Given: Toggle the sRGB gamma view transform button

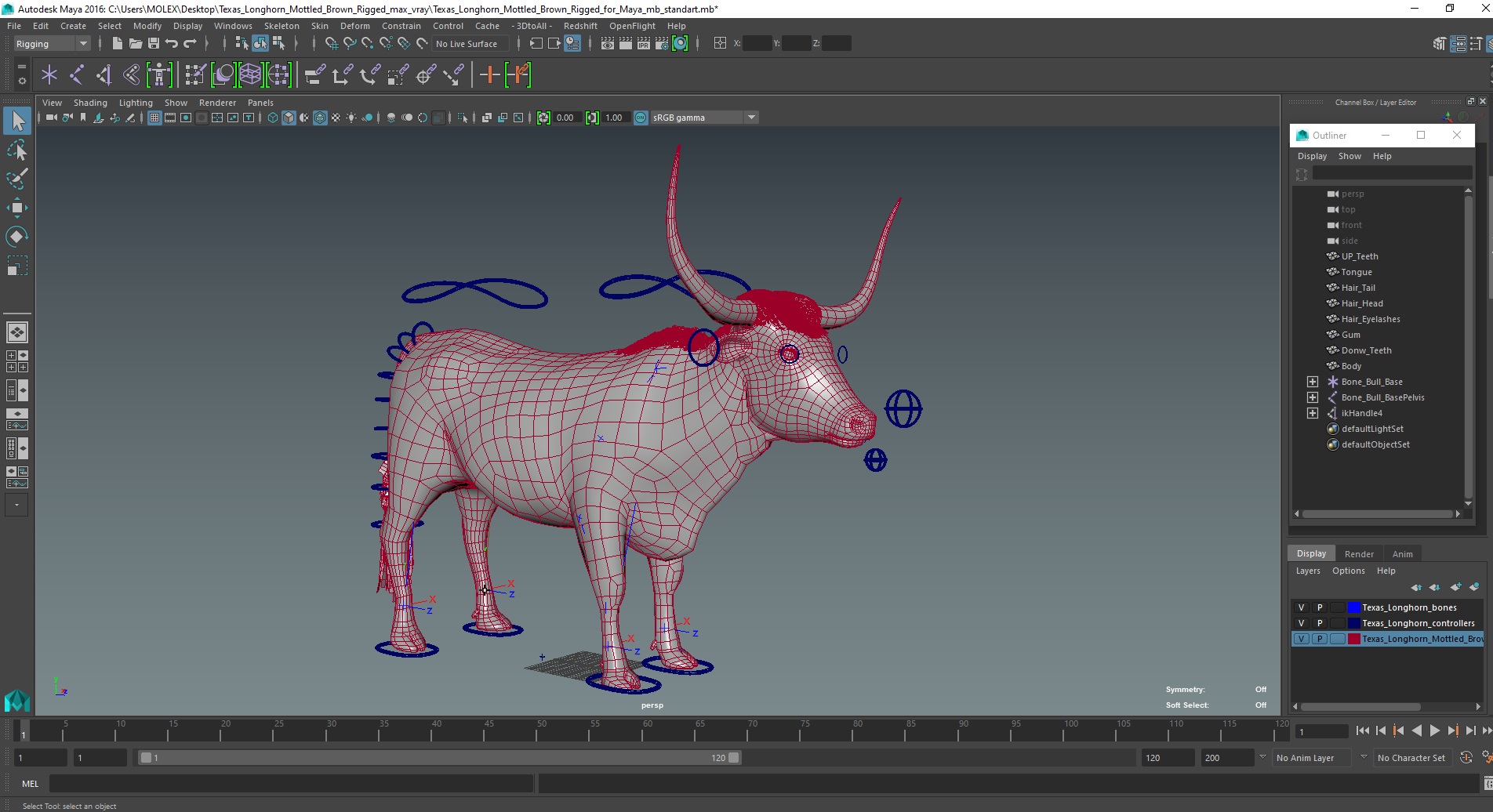Looking at the screenshot, I should click(641, 118).
